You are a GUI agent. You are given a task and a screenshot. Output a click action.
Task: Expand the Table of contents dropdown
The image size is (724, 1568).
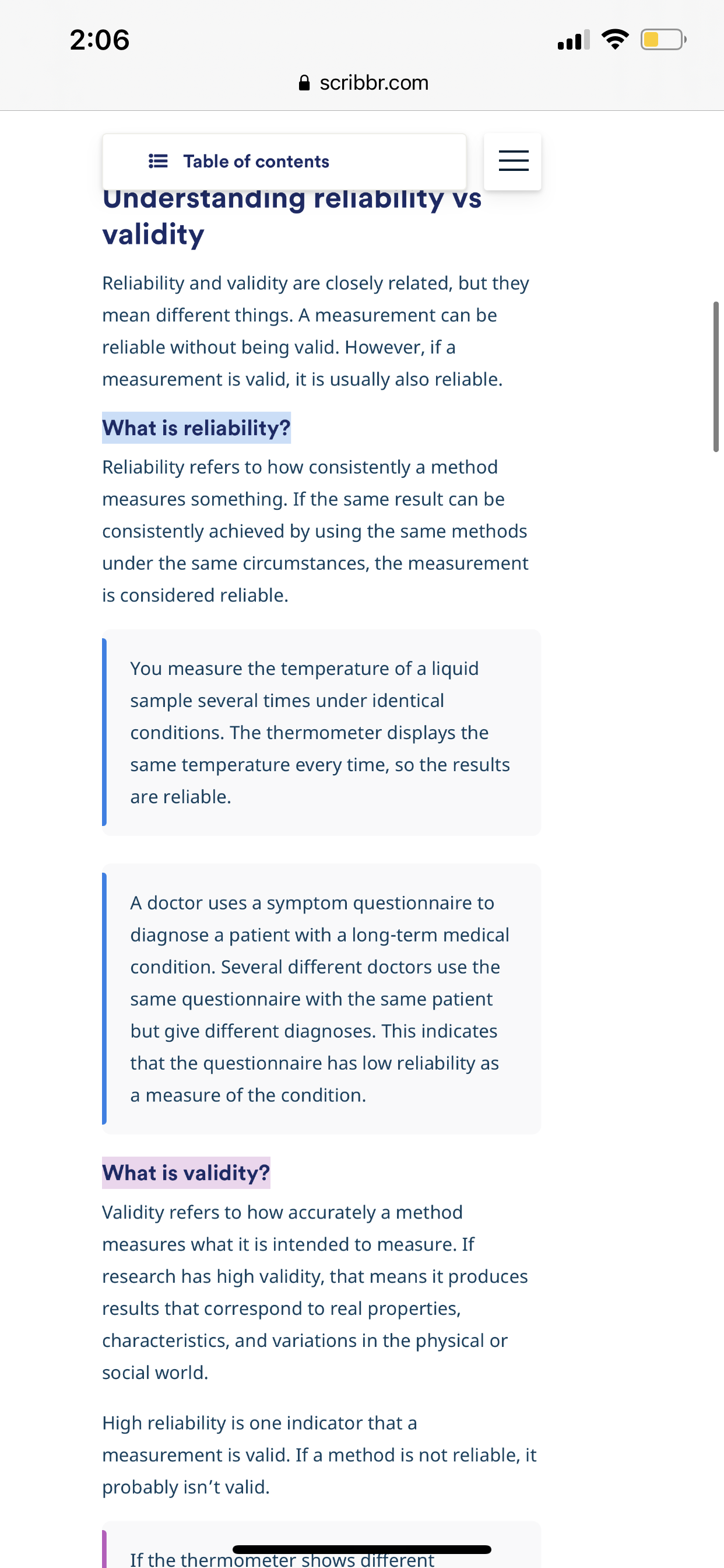pyautogui.click(x=284, y=162)
